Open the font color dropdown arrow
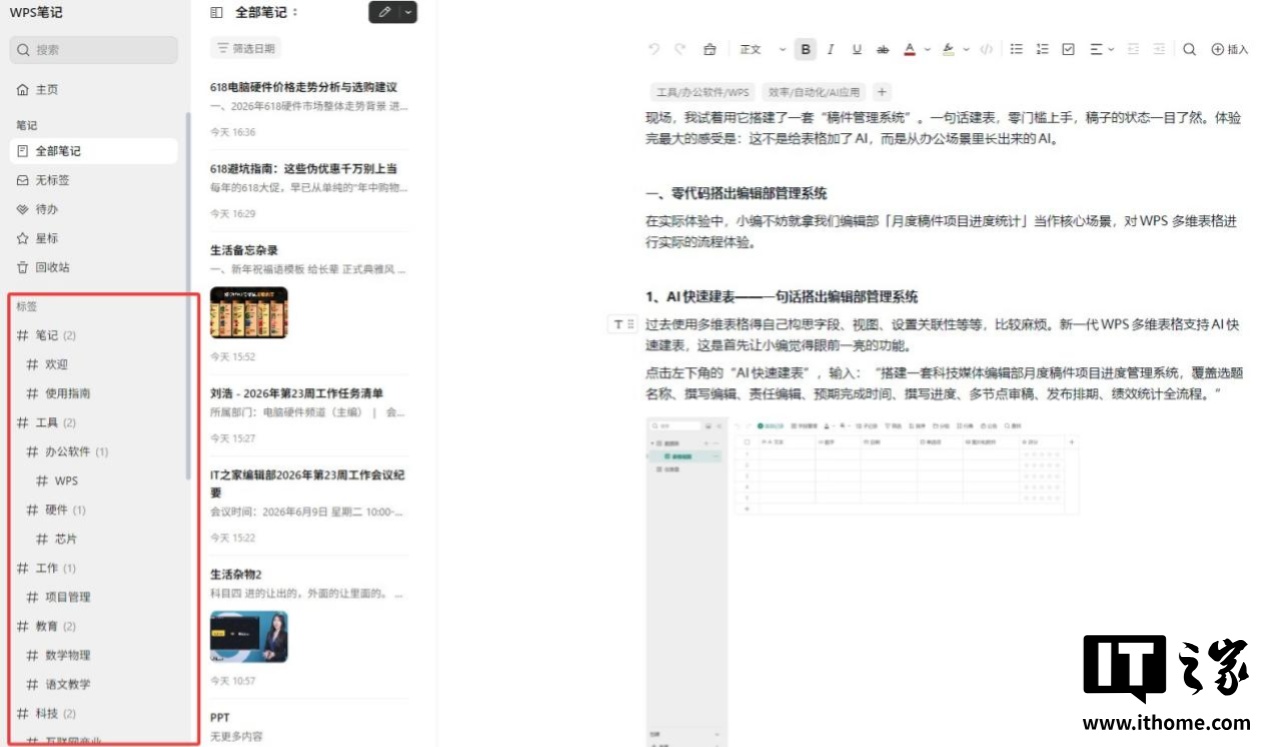This screenshot has height=747, width=1268. (x=927, y=49)
